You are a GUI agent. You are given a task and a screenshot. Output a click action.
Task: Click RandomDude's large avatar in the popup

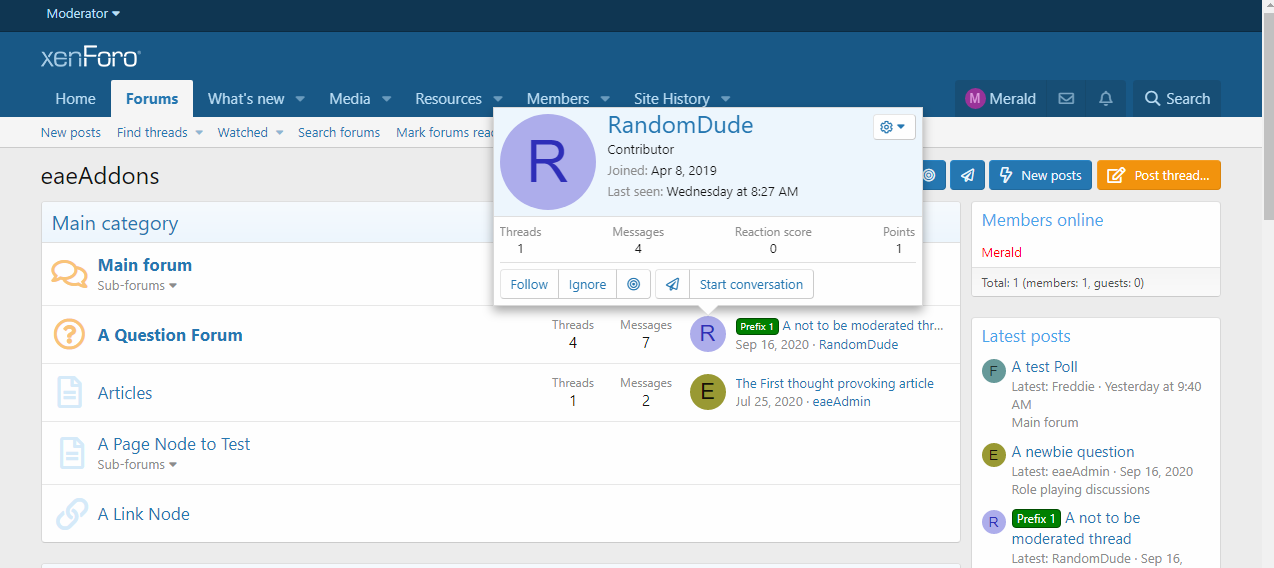click(x=547, y=162)
